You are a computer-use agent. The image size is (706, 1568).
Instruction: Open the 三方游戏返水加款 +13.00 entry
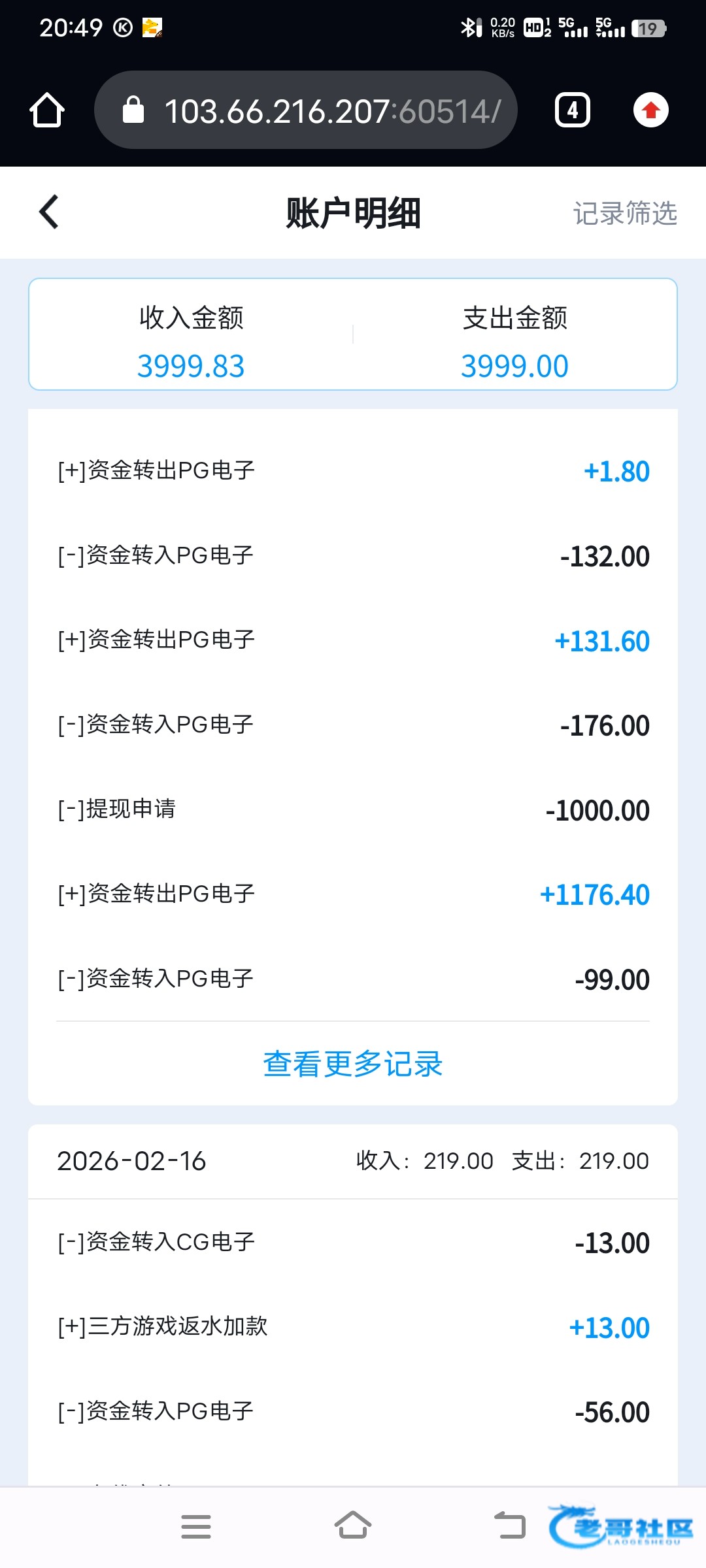pyautogui.click(x=353, y=1327)
